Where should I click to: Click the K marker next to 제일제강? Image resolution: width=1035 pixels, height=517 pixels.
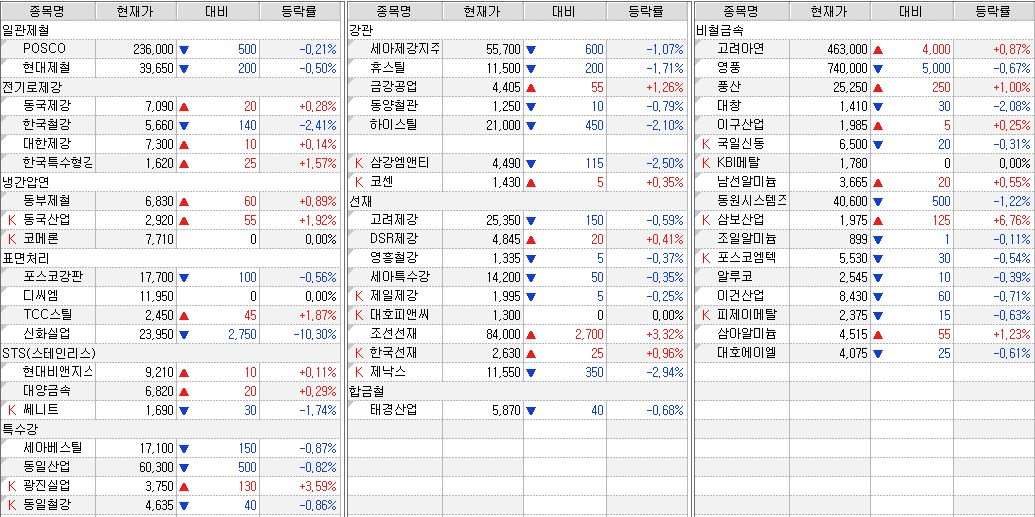pyautogui.click(x=359, y=296)
